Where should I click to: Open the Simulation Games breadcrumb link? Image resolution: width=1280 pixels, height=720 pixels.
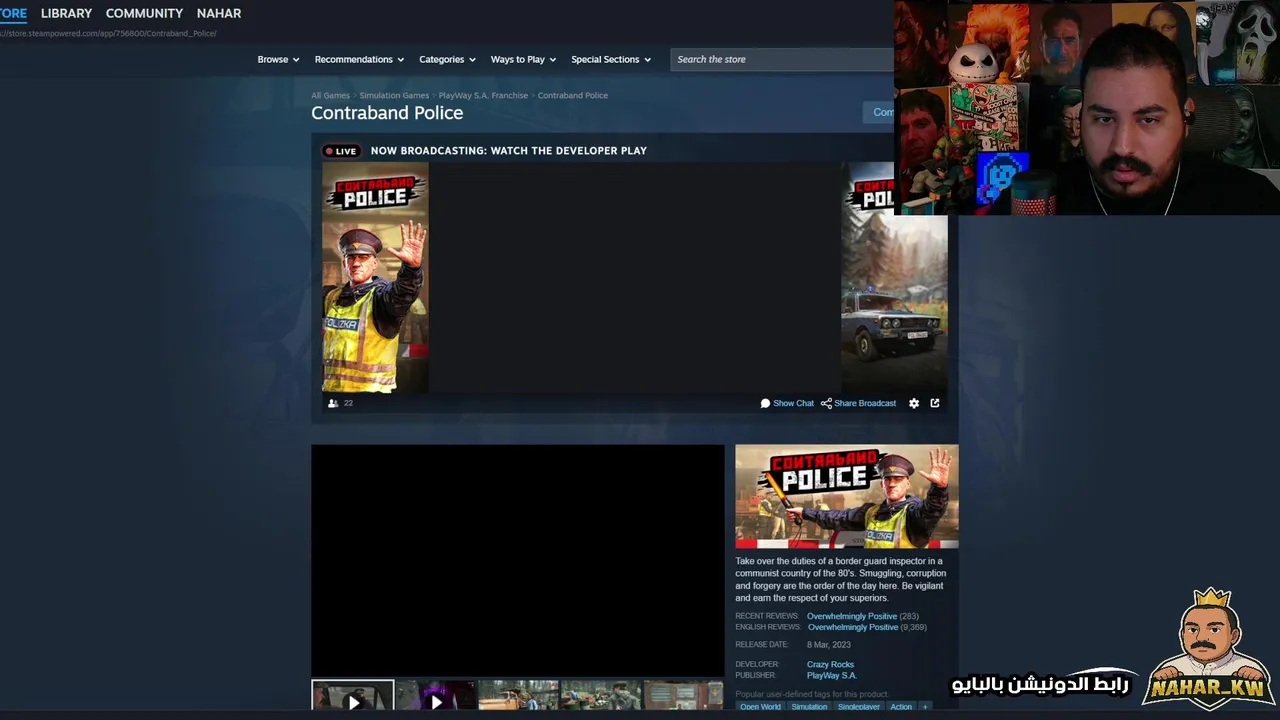pyautogui.click(x=394, y=96)
